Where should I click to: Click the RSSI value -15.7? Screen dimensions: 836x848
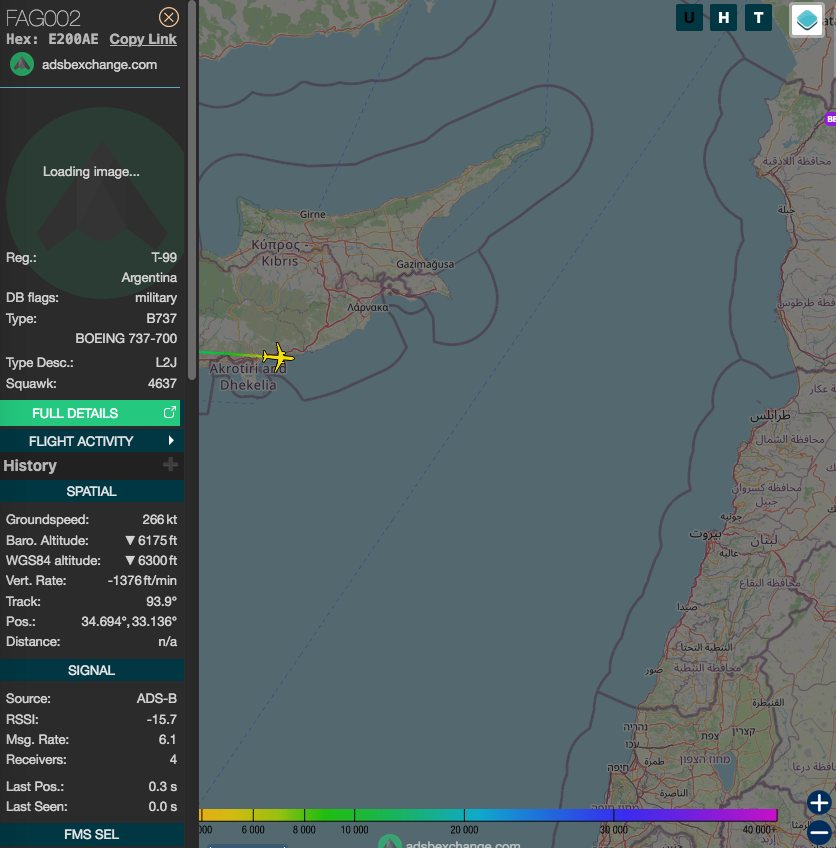[162, 719]
